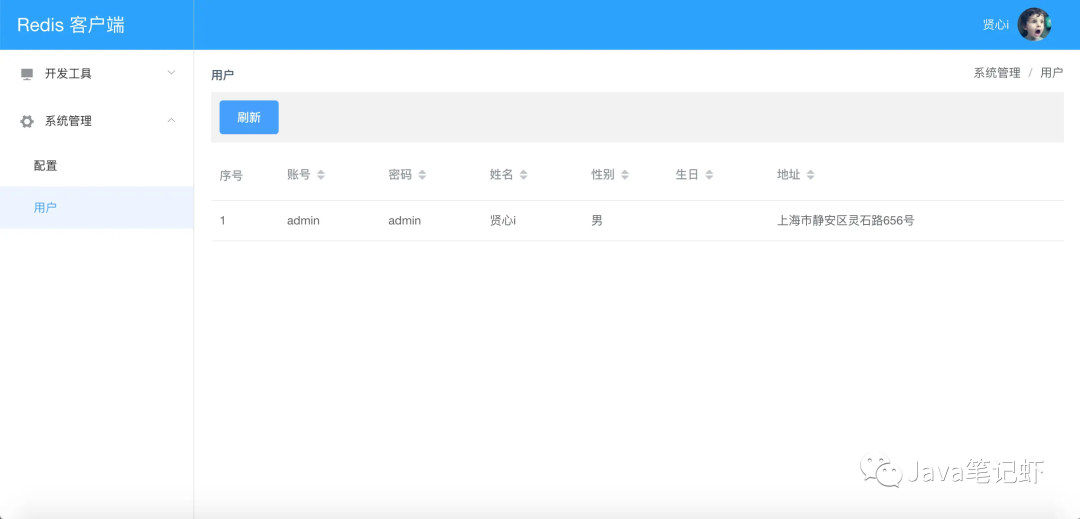Viewport: 1080px width, 519px height.
Task: Sort the table by 生日 column
Action: click(709, 175)
